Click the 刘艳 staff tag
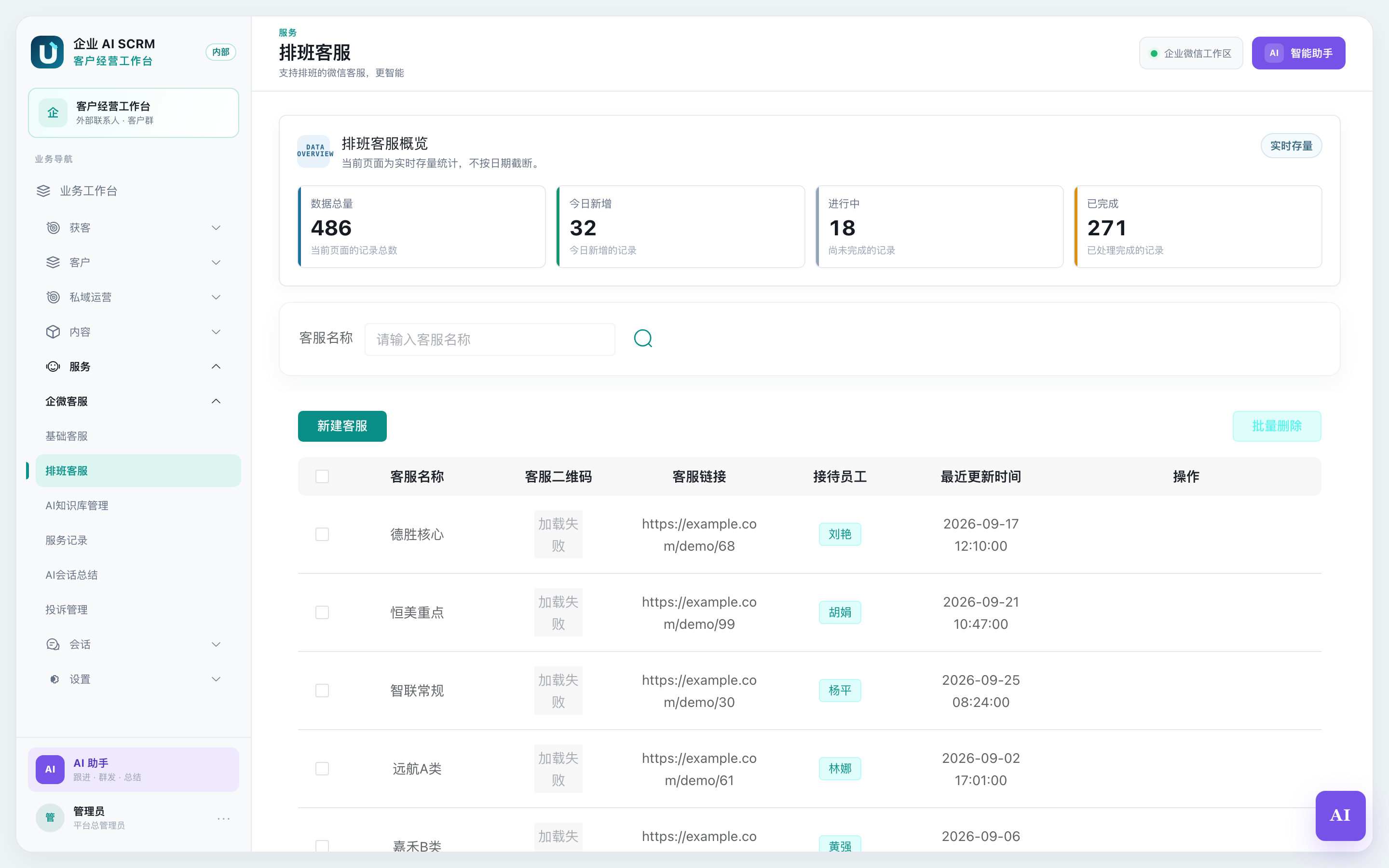Viewport: 1389px width, 868px height. point(840,534)
